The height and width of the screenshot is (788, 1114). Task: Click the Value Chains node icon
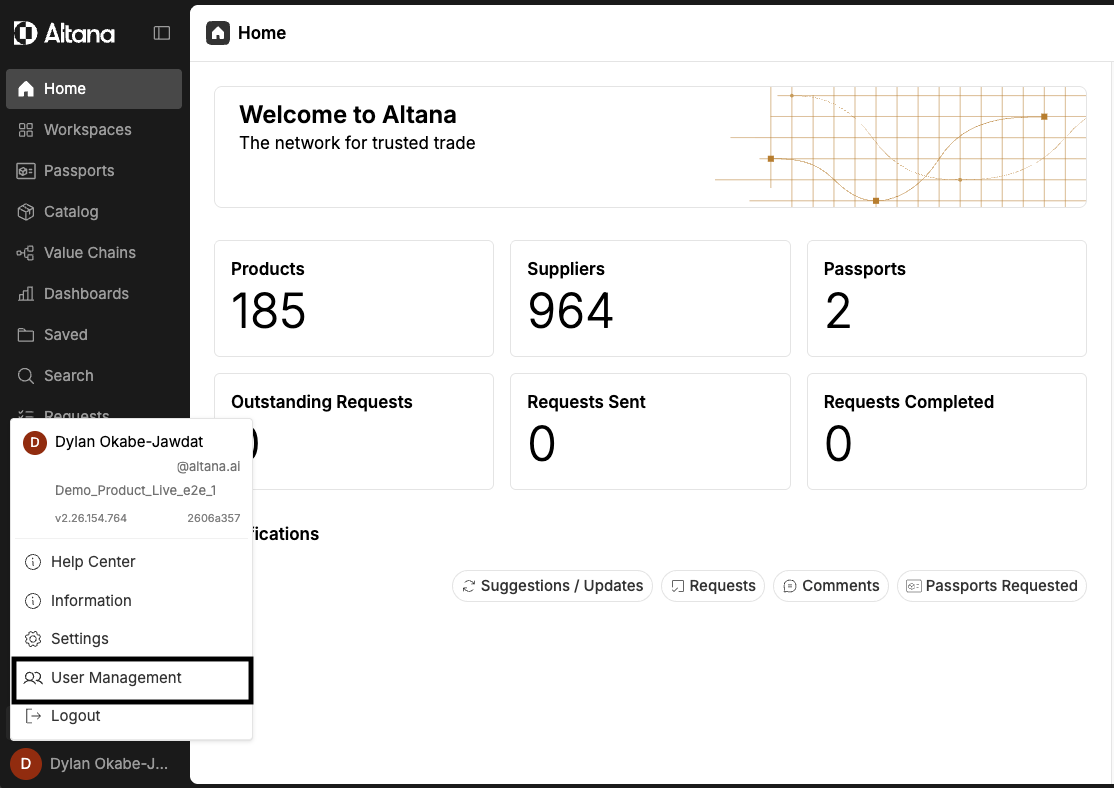coord(26,253)
